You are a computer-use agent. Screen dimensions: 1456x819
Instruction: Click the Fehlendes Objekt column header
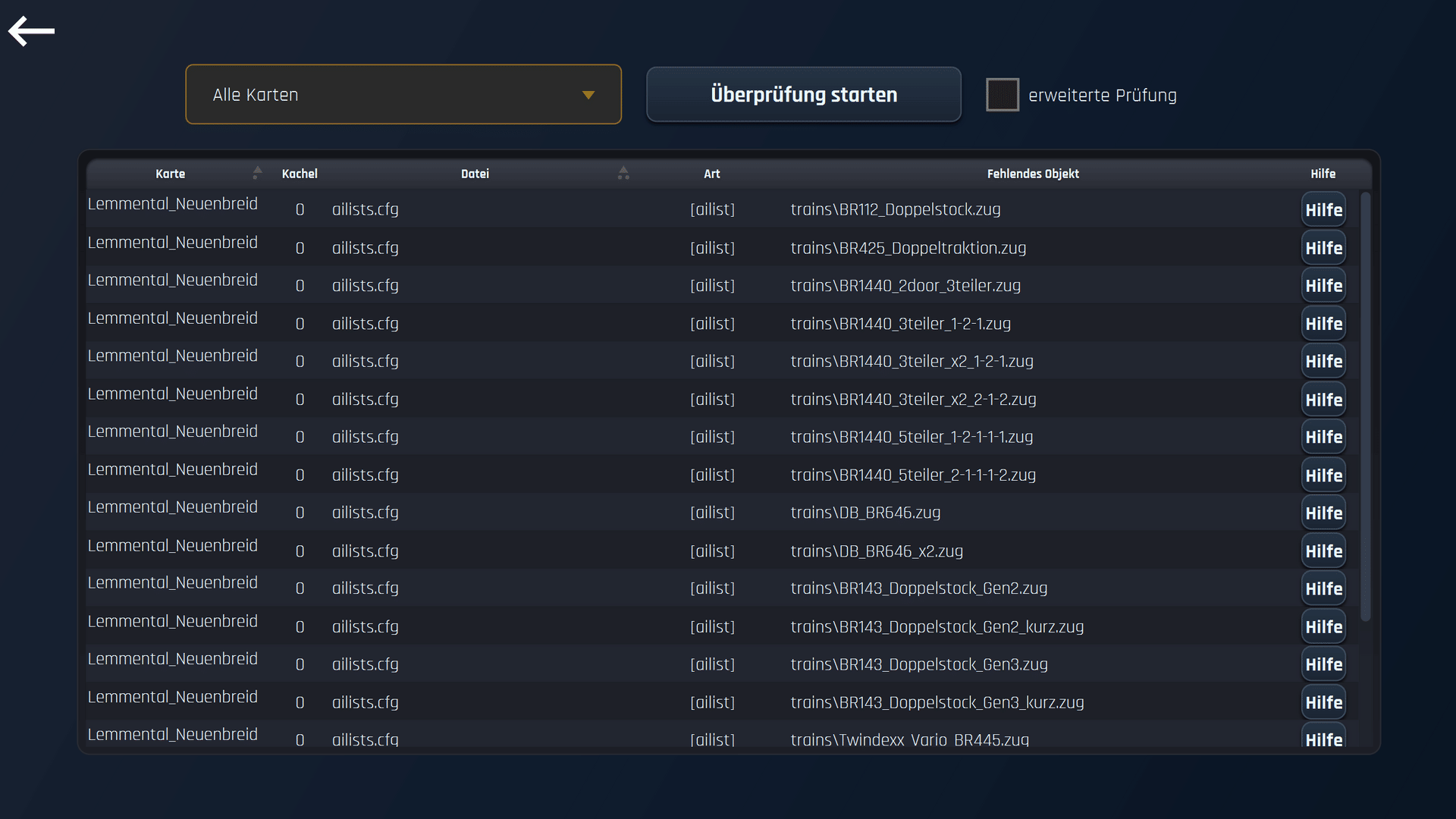[1033, 174]
